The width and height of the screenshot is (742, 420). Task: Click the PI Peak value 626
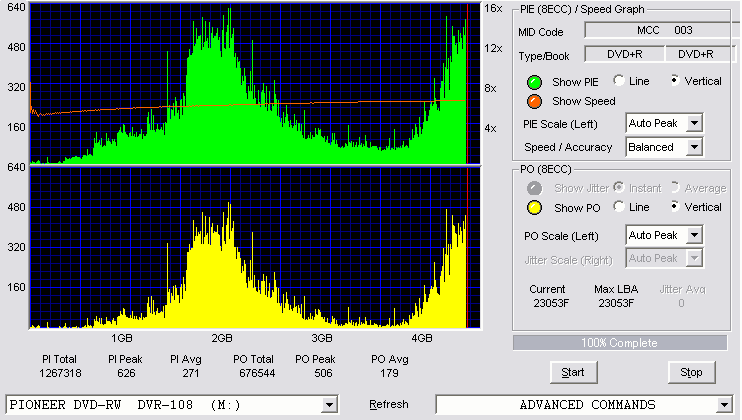pyautogui.click(x=126, y=373)
